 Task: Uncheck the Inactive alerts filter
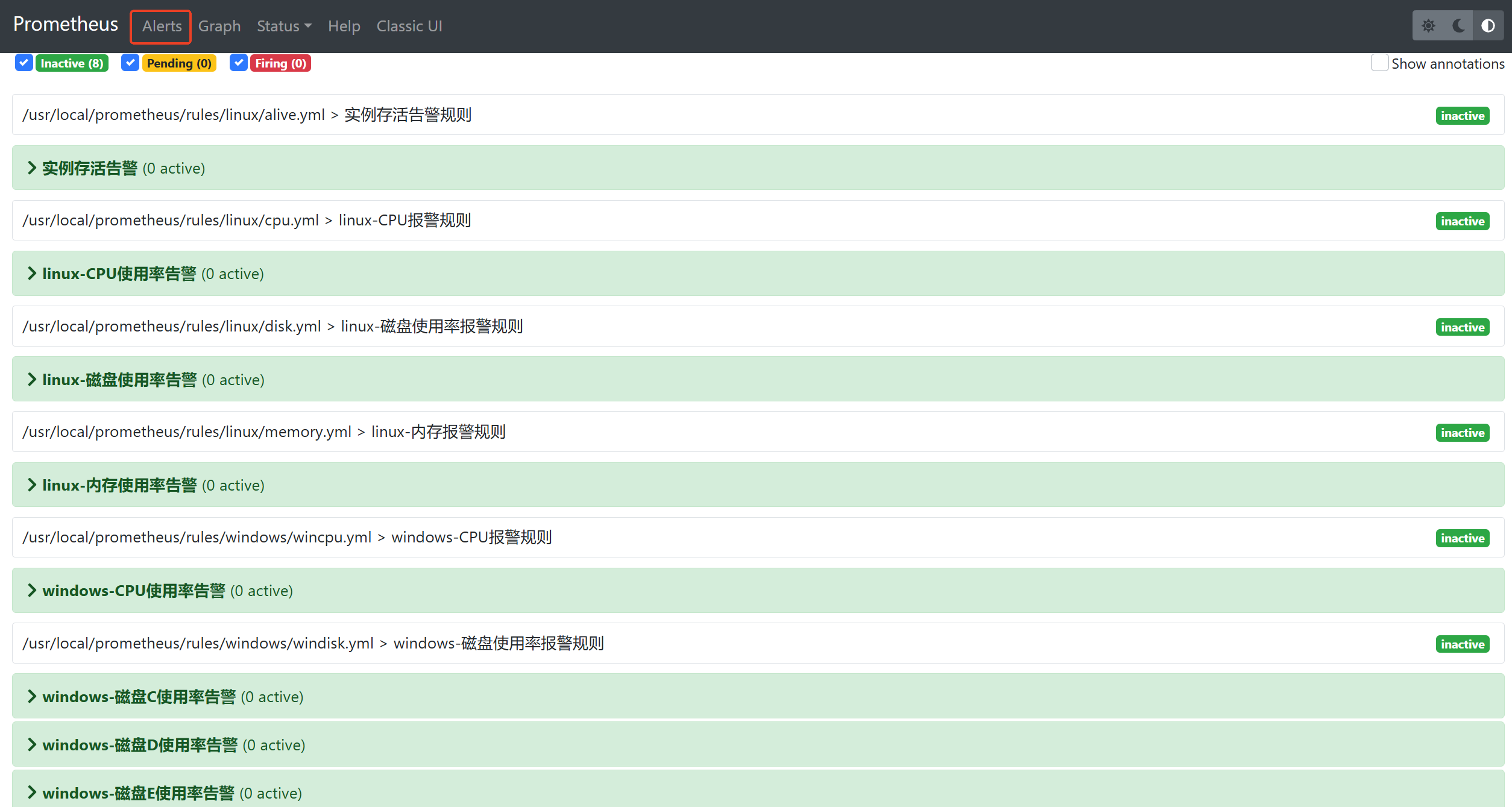pos(24,63)
